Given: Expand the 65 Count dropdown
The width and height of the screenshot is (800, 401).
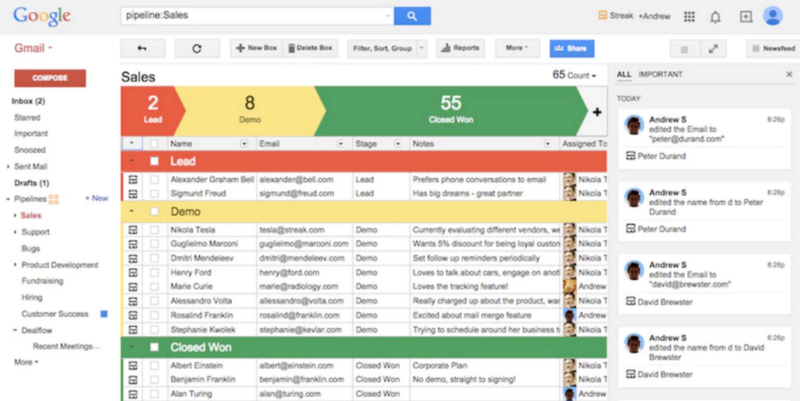Looking at the screenshot, I should 575,75.
